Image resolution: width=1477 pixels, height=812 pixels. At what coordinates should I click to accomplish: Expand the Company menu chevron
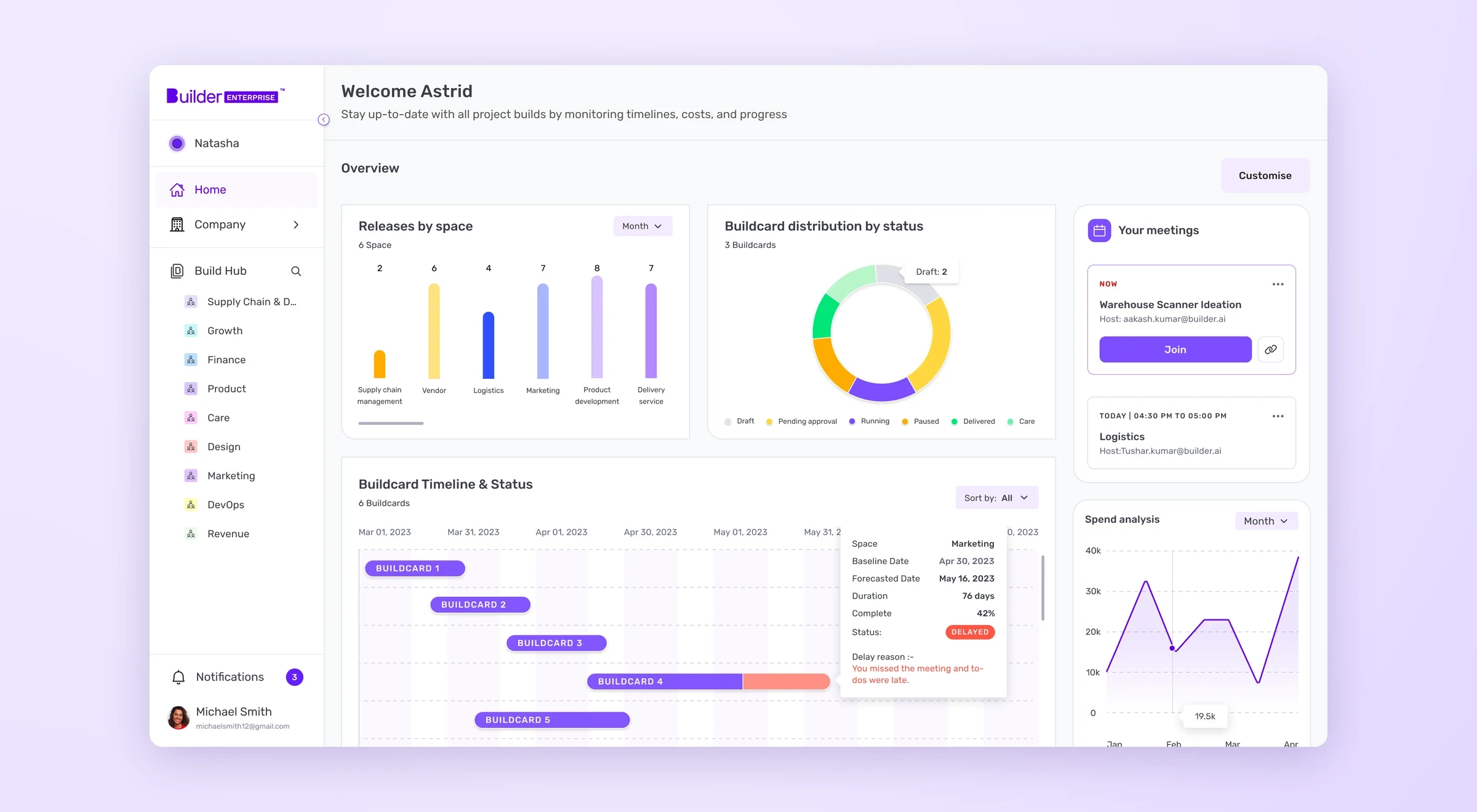296,225
